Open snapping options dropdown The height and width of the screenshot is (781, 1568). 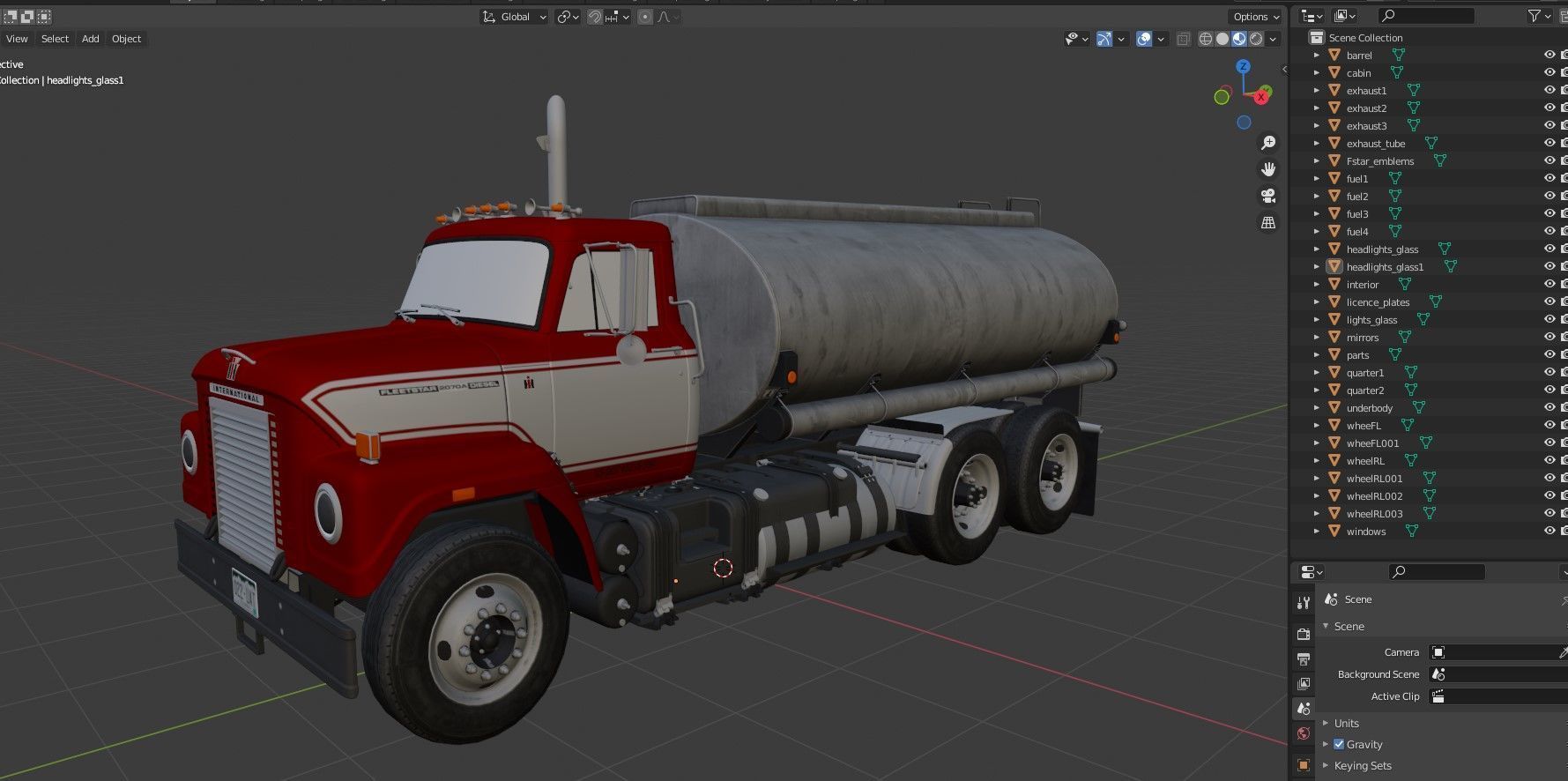(x=617, y=17)
